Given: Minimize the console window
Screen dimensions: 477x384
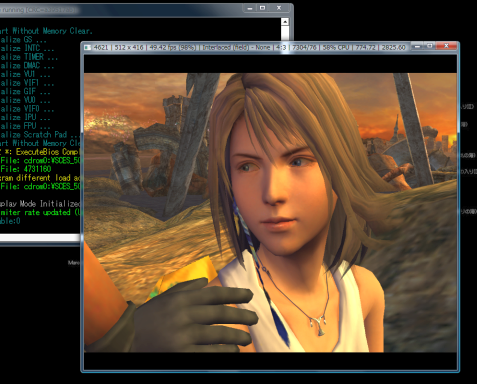Looking at the screenshot, I should (250, 8).
